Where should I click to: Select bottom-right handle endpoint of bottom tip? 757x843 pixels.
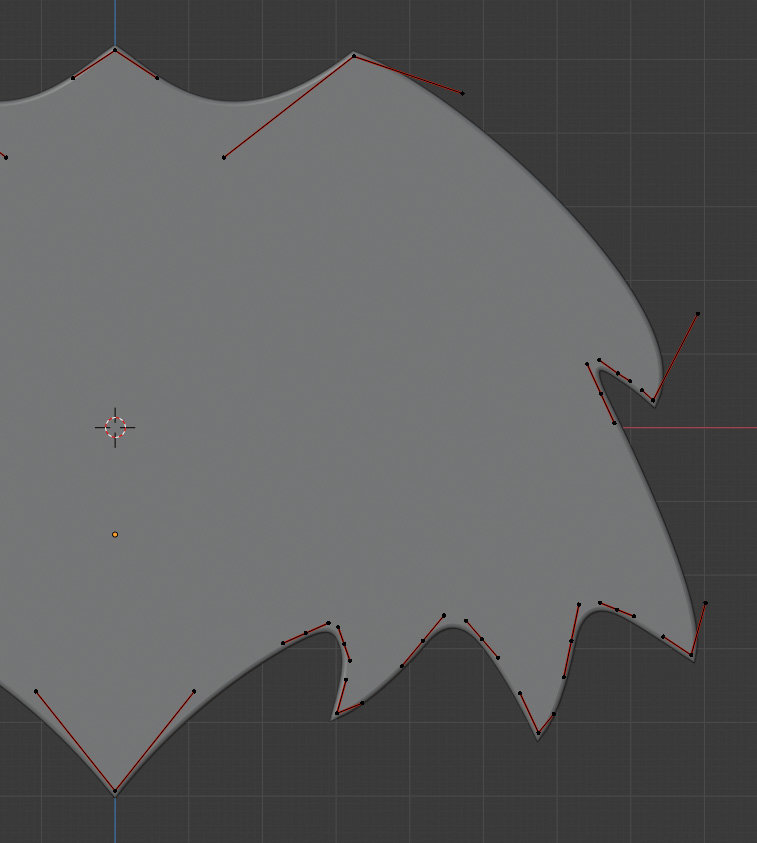tap(194, 691)
